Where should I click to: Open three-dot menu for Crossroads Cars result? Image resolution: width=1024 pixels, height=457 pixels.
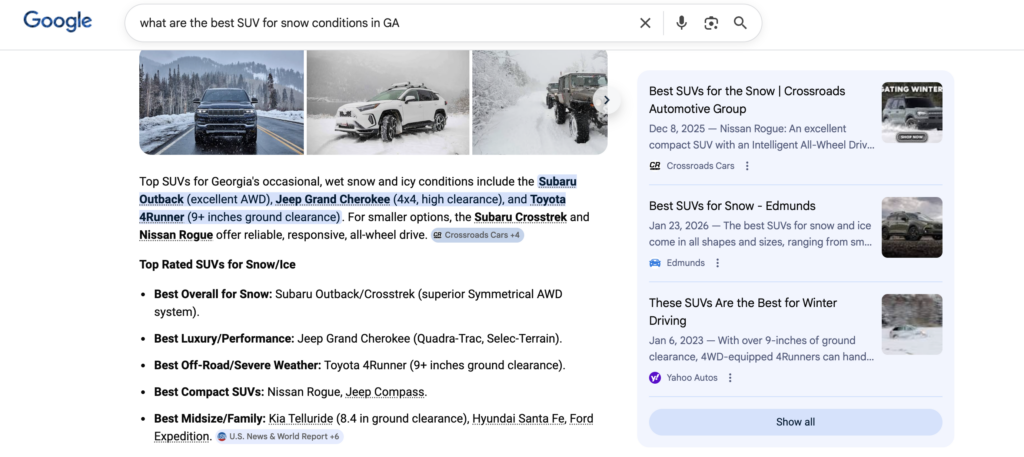click(747, 166)
